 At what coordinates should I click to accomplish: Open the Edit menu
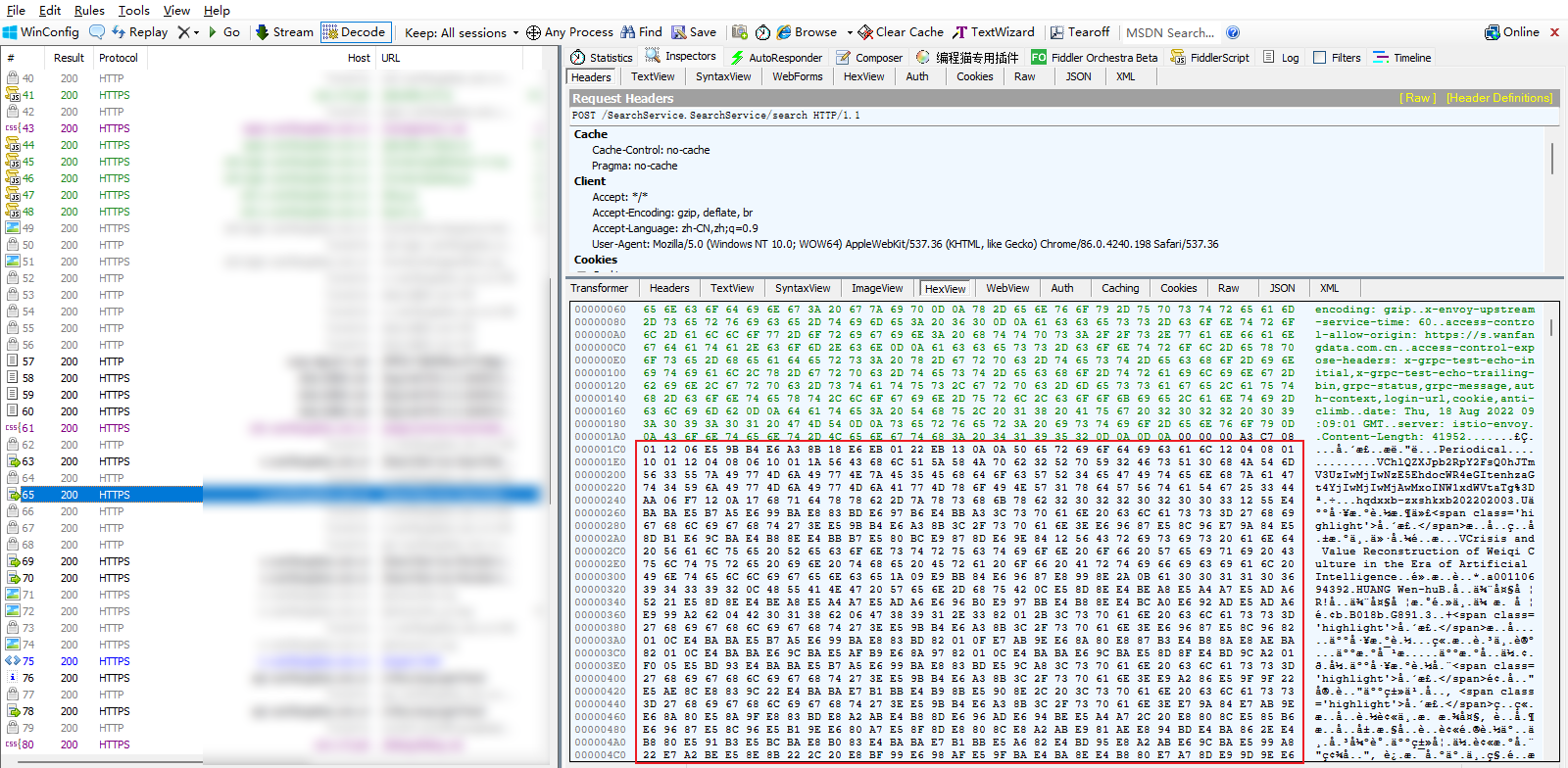pyautogui.click(x=50, y=10)
